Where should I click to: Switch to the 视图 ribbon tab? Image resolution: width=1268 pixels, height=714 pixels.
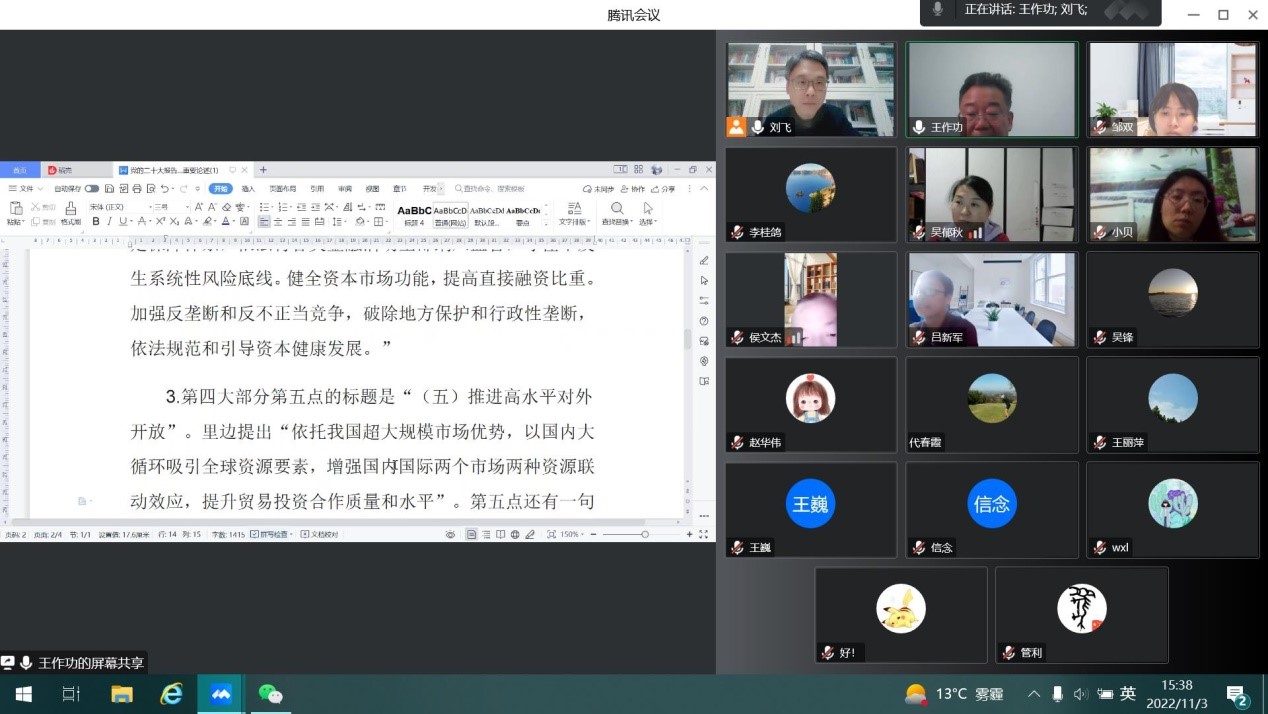(x=372, y=189)
